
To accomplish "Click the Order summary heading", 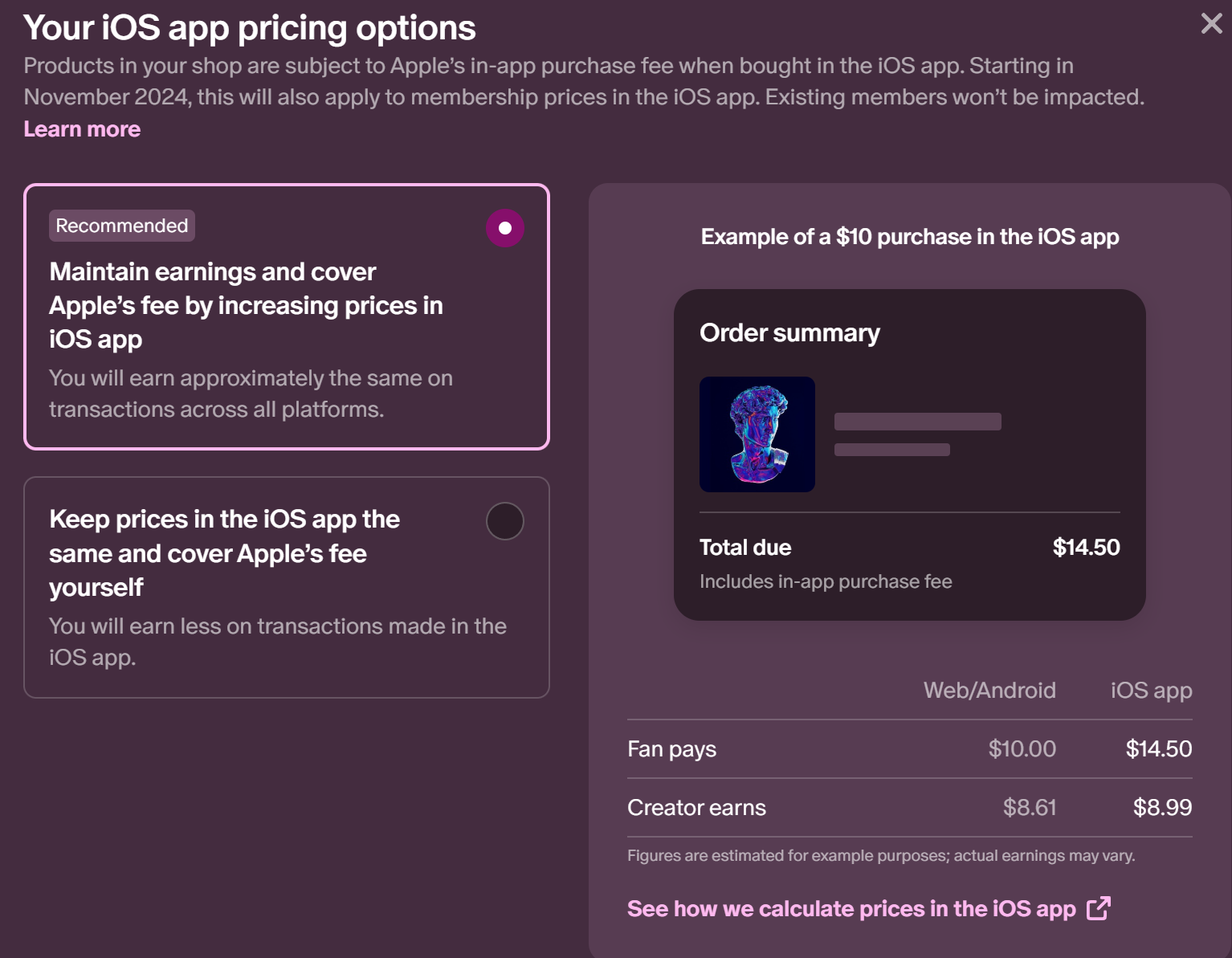I will [789, 332].
